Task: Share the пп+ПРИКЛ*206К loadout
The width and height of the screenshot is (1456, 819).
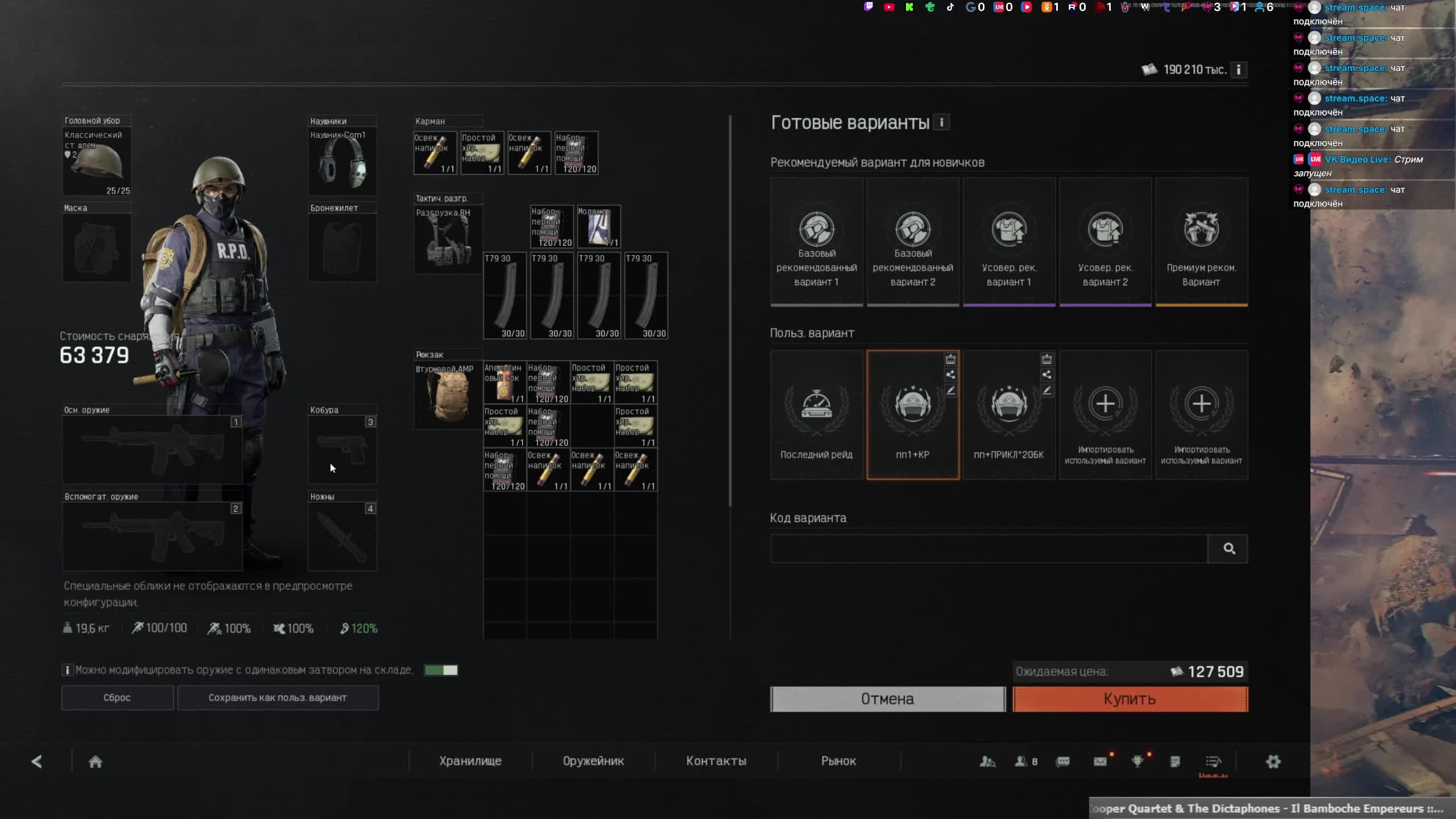Action: [x=1046, y=375]
